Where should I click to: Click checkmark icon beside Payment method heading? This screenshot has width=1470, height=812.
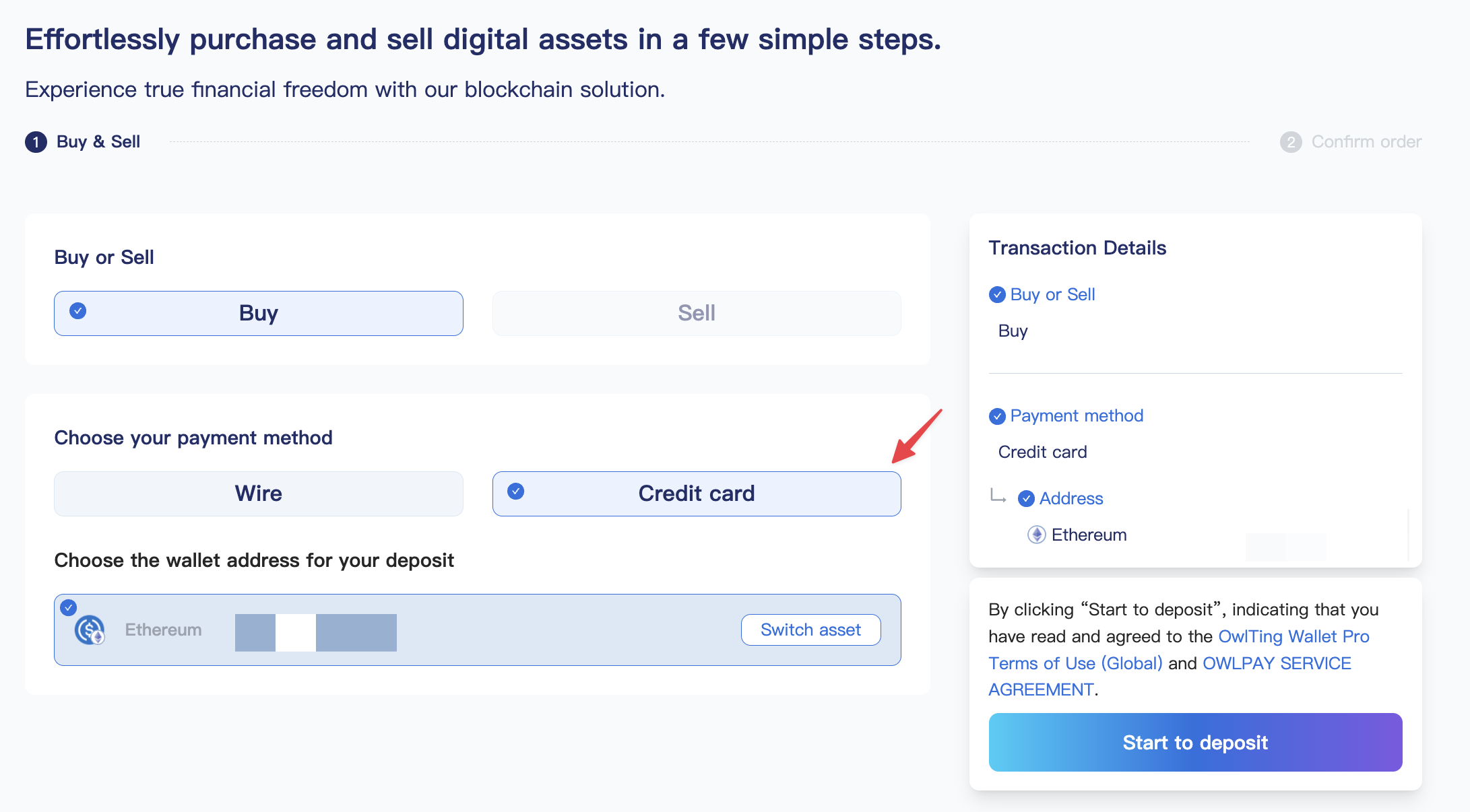(997, 416)
